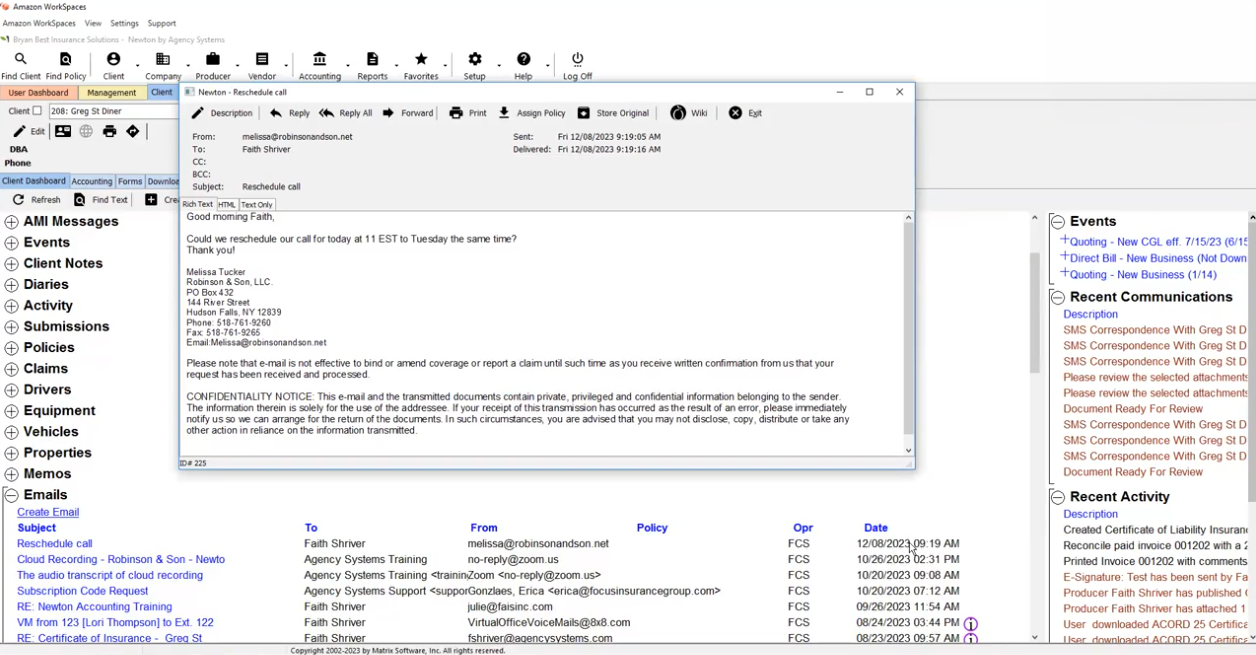Click the Create Email link
Screen dimensions: 1256x655
48,512
